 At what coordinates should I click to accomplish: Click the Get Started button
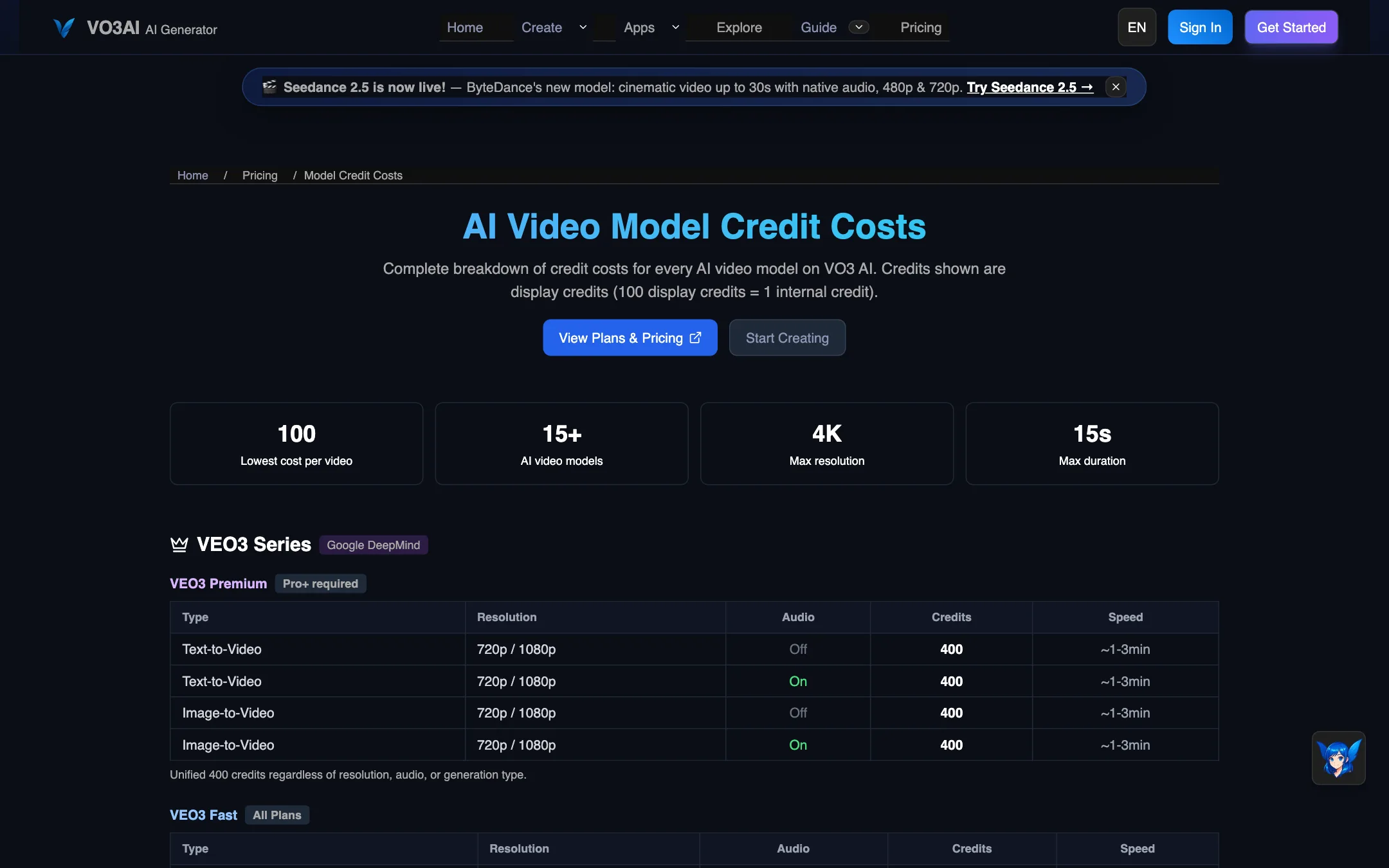point(1291,27)
